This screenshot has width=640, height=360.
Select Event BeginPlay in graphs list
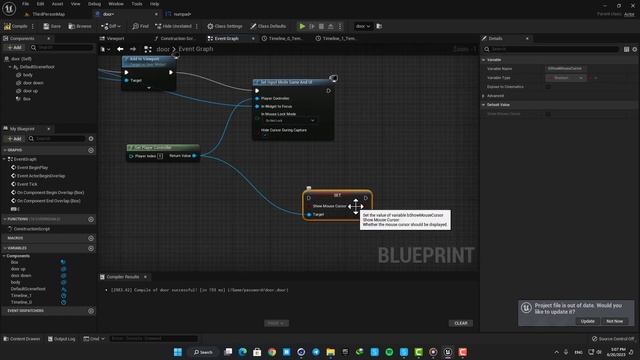(32, 168)
